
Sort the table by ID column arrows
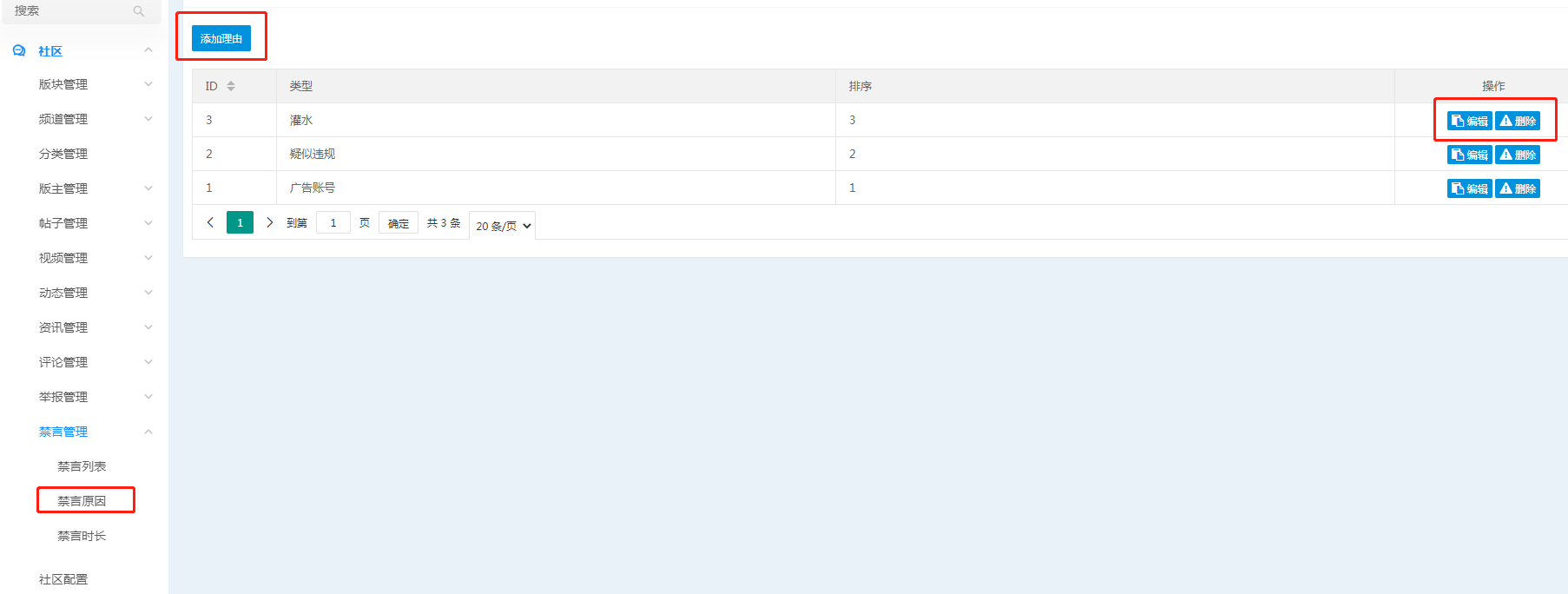[x=231, y=86]
